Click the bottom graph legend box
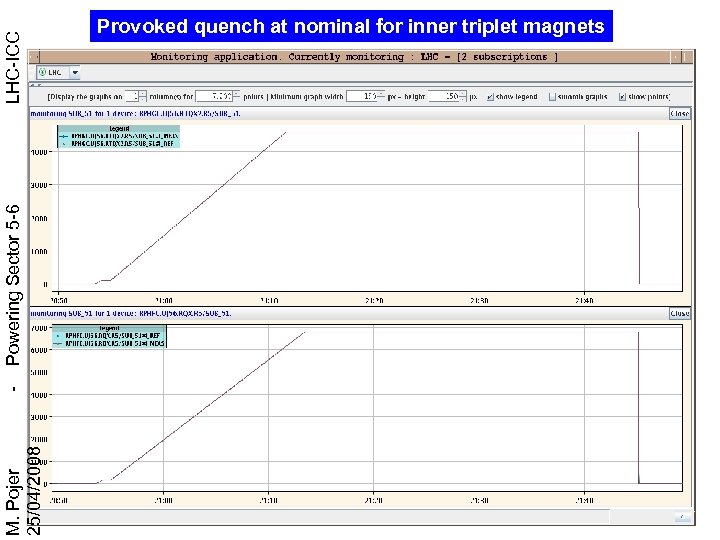This screenshot has width=720, height=540. [x=109, y=336]
